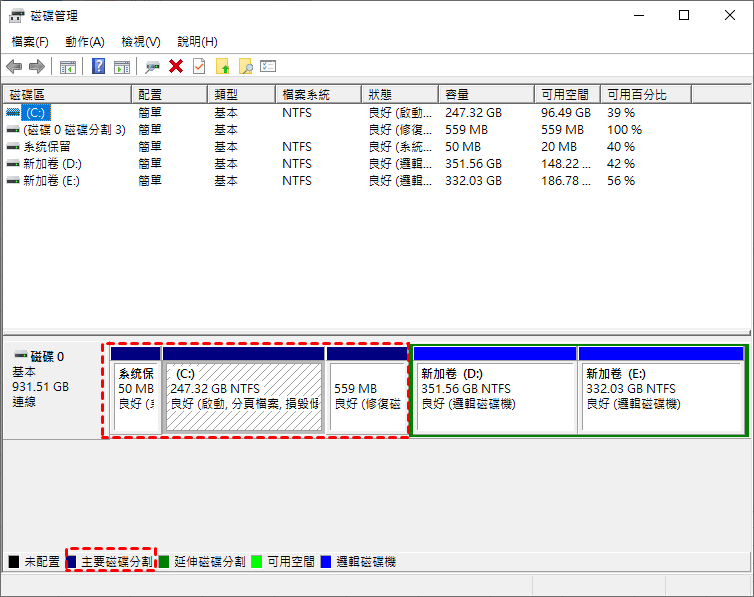This screenshot has height=597, width=754.
Task: Click the 新加卷 (E:) row drive icon
Action: pos(13,181)
